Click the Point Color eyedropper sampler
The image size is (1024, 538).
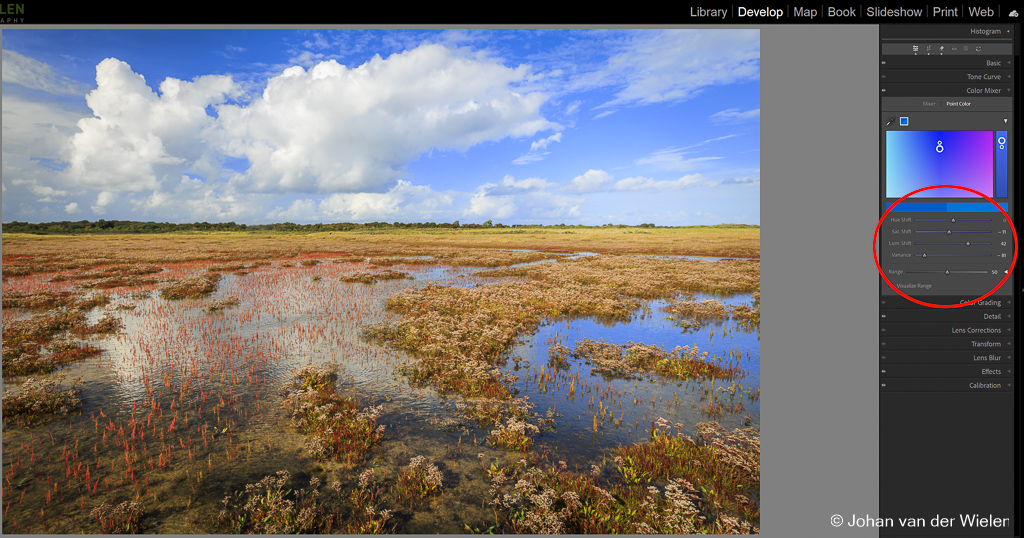tap(890, 122)
